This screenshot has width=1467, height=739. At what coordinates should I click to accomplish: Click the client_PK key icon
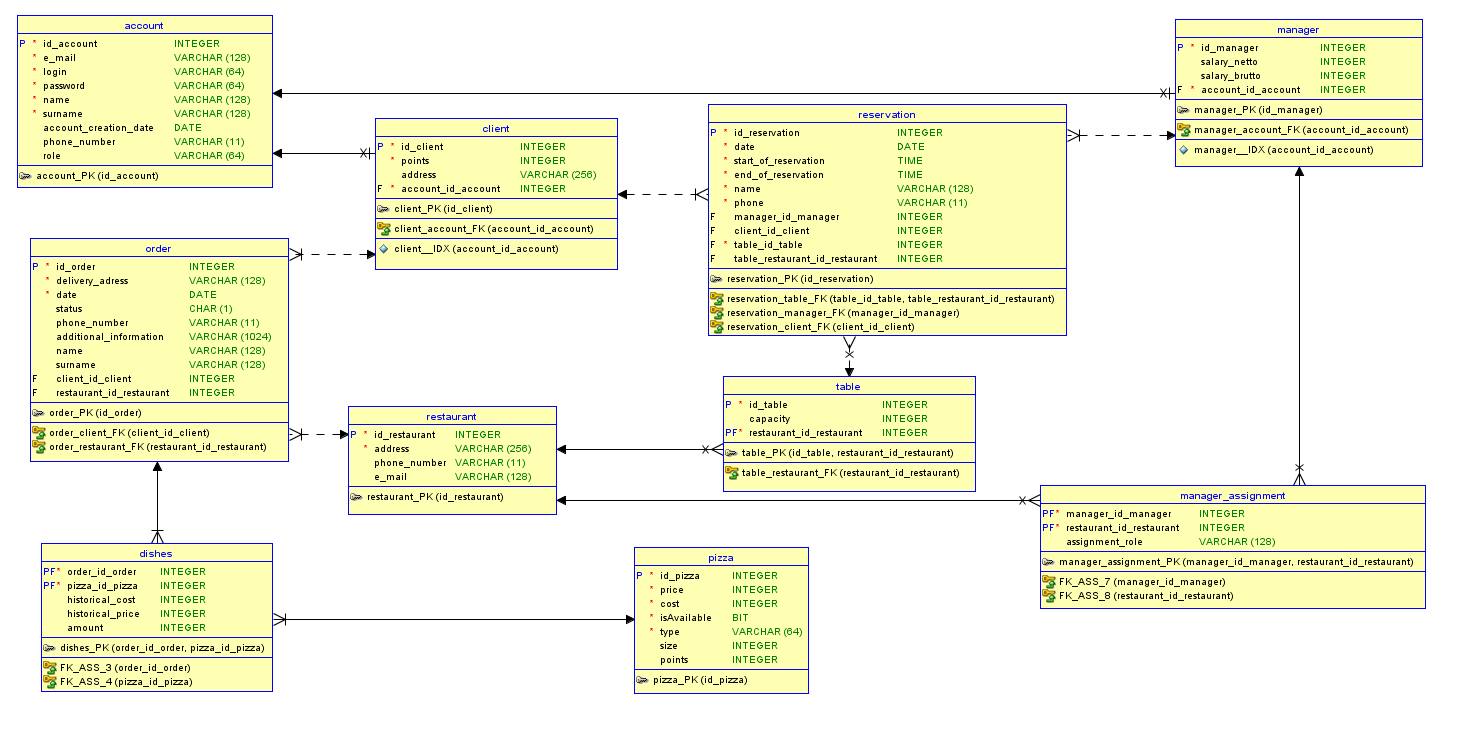pyautogui.click(x=384, y=209)
